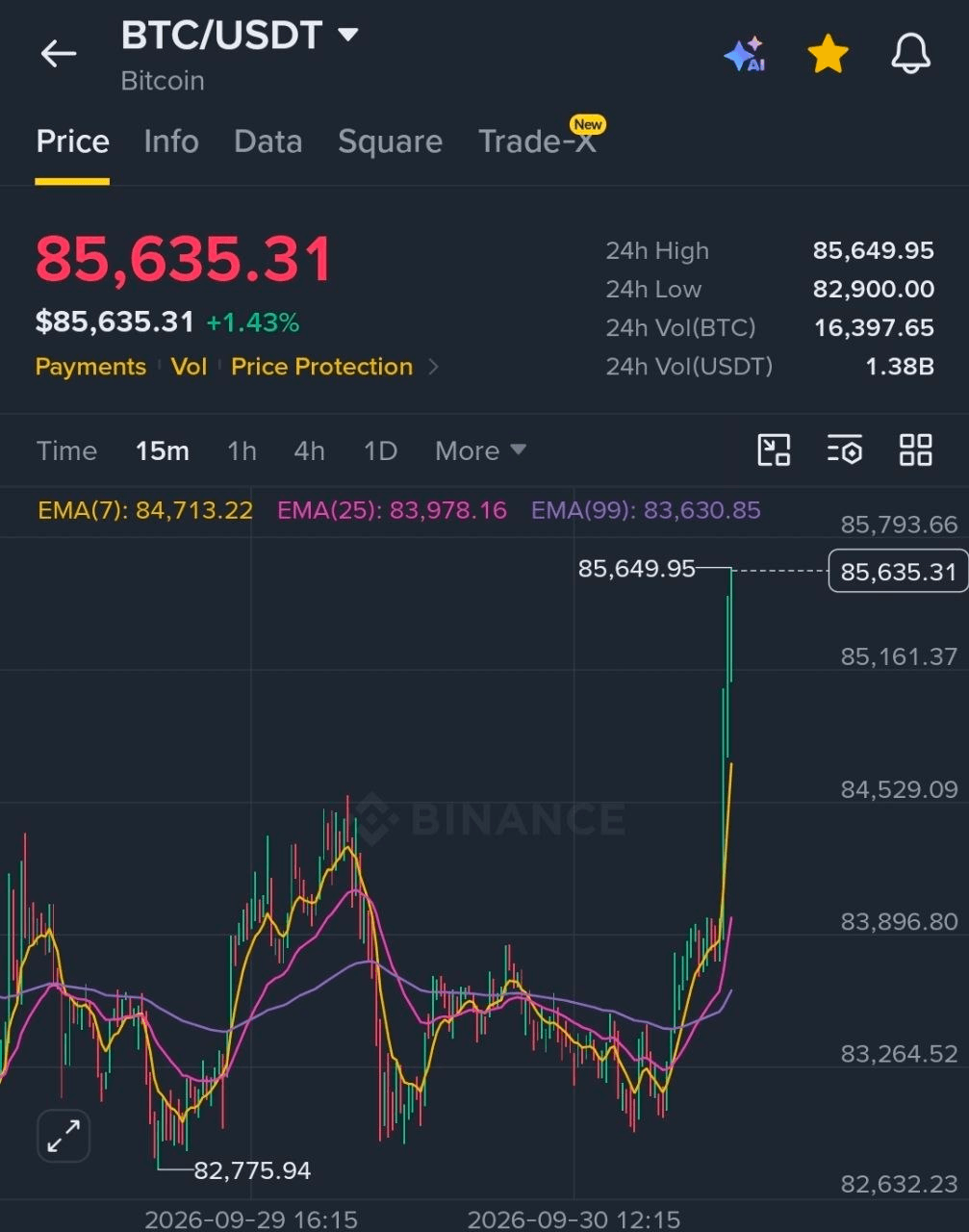The width and height of the screenshot is (969, 1232).
Task: Switch to the Price tab
Action: [x=72, y=141]
